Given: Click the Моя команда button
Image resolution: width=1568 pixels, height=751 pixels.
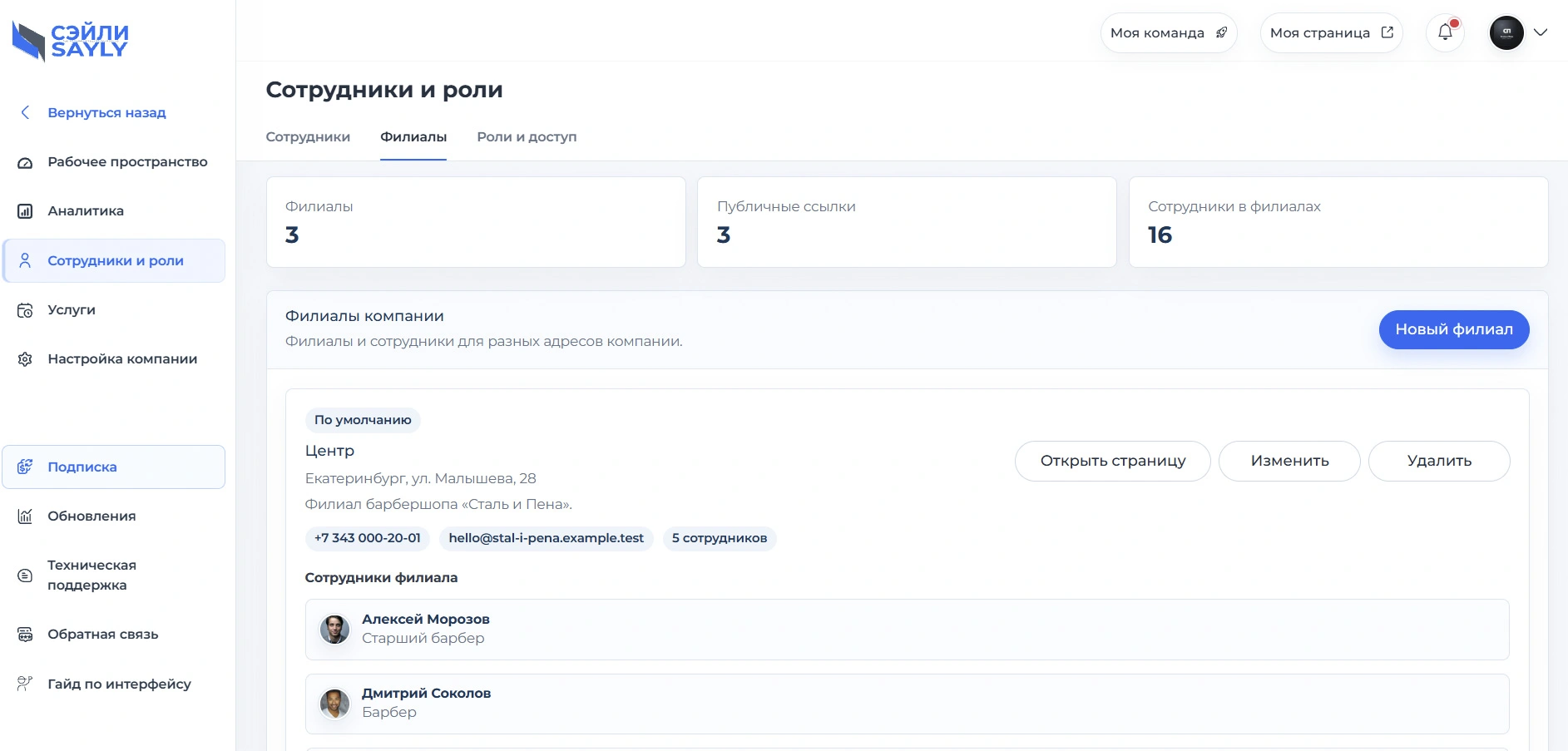Looking at the screenshot, I should (1169, 32).
